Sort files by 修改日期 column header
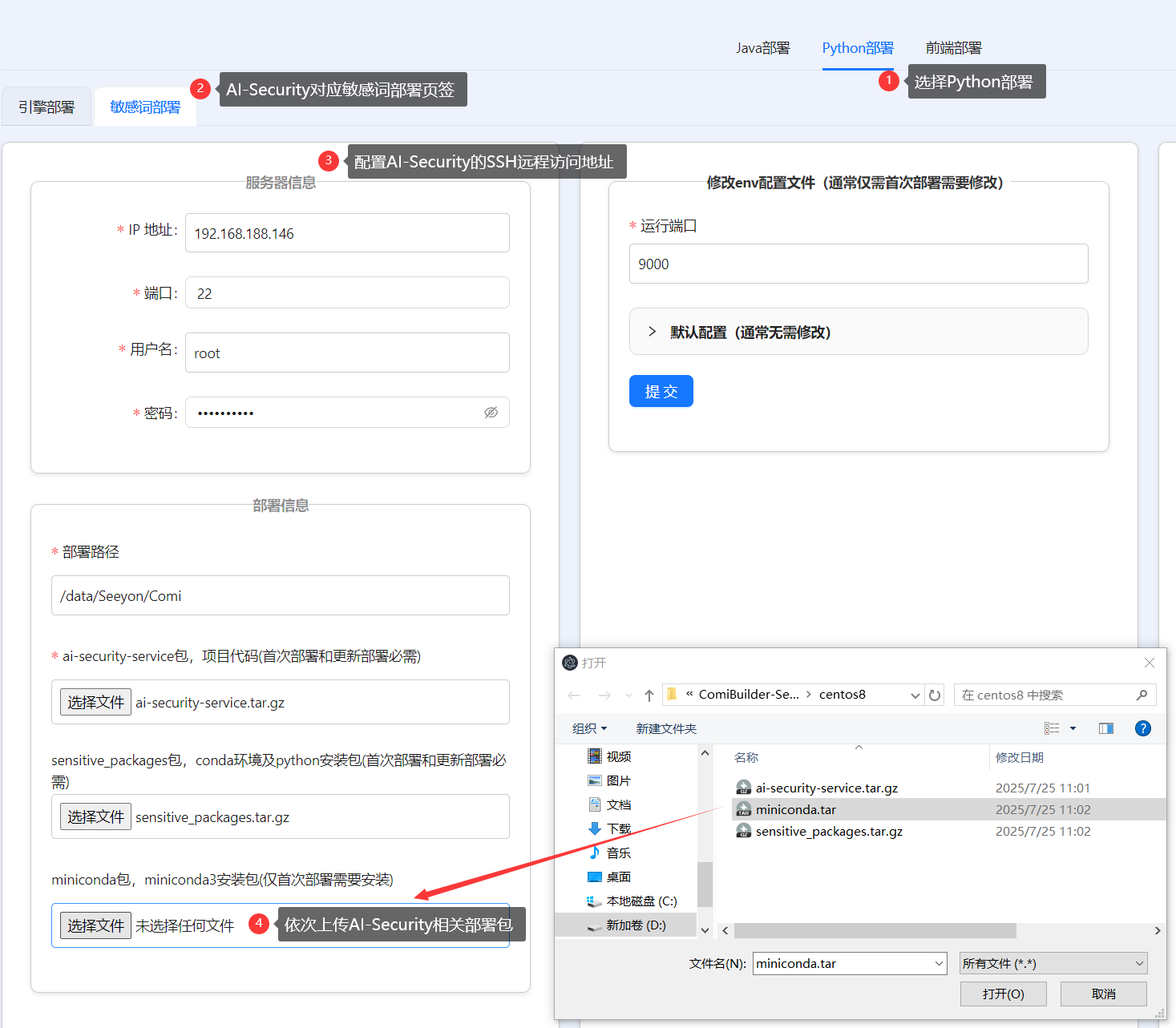Image resolution: width=1176 pixels, height=1028 pixels. [x=1020, y=757]
